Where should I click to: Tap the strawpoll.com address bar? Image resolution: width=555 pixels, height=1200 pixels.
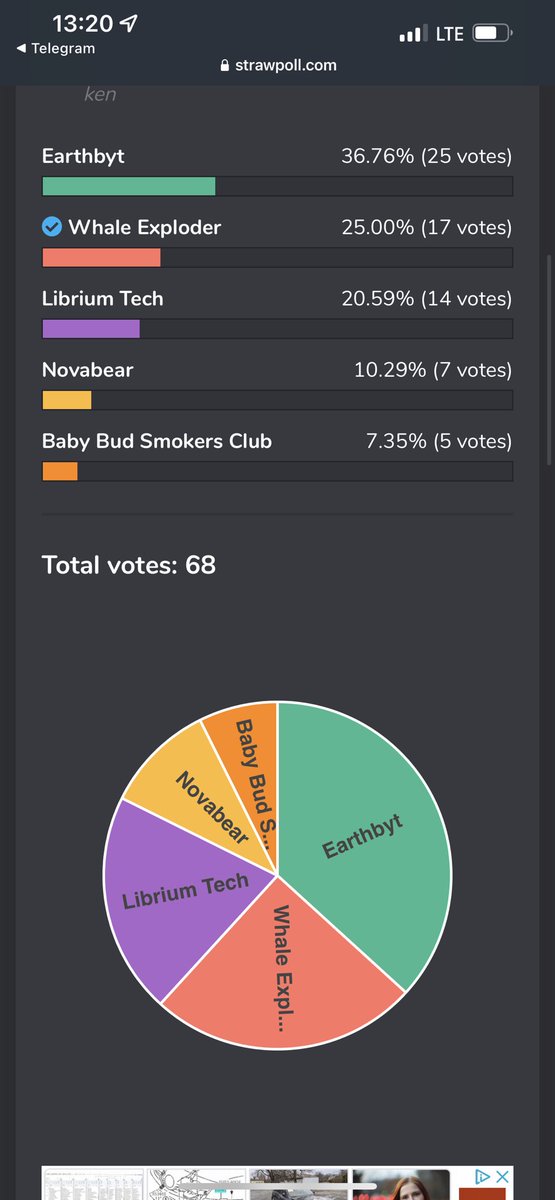(277, 65)
